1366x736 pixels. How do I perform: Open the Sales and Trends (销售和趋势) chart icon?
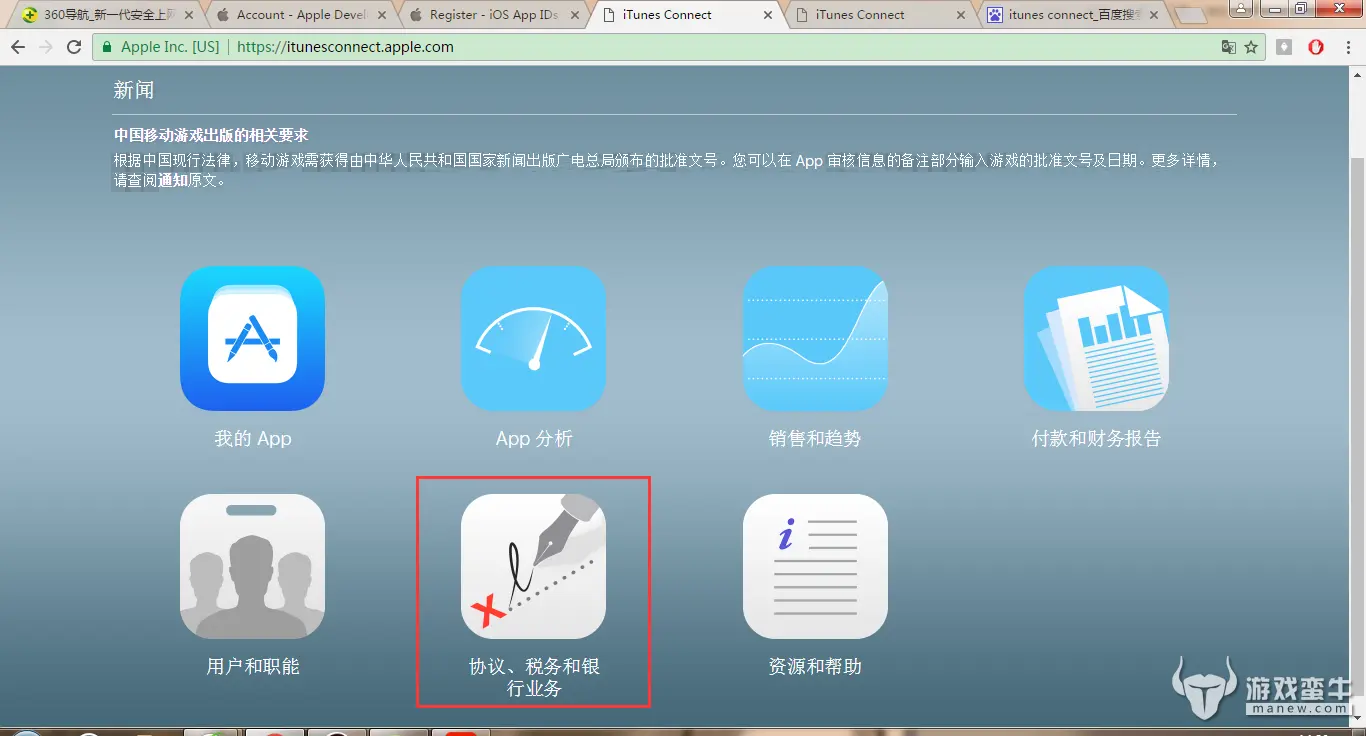[815, 338]
